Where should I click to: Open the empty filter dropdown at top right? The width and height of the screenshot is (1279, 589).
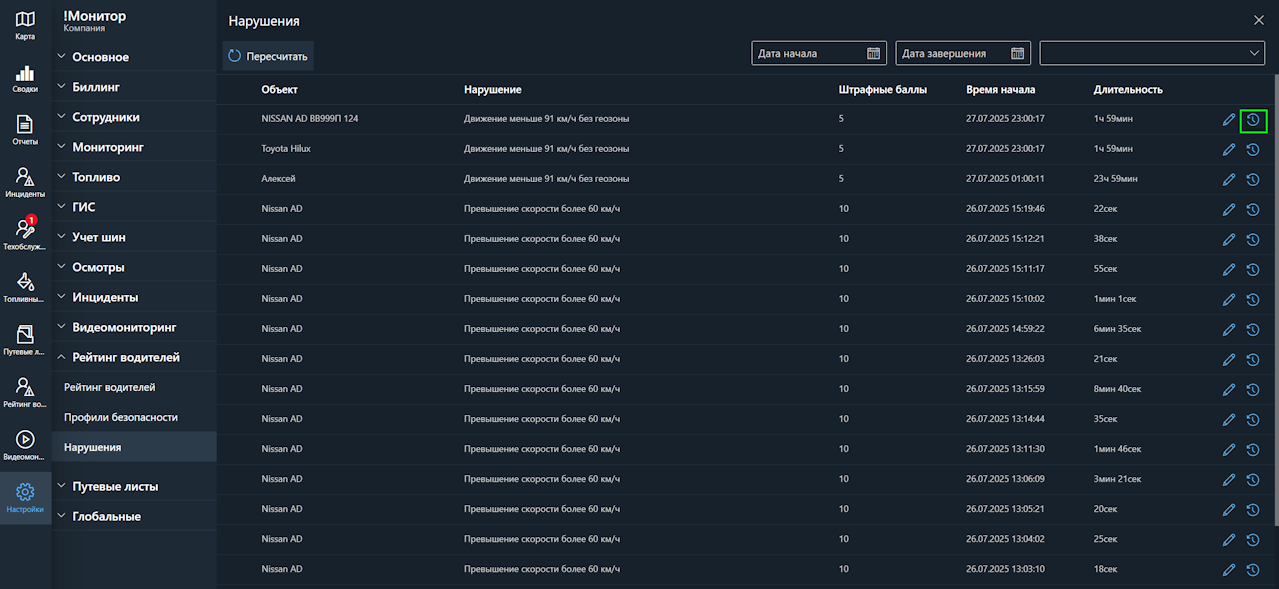pyautogui.click(x=1152, y=54)
